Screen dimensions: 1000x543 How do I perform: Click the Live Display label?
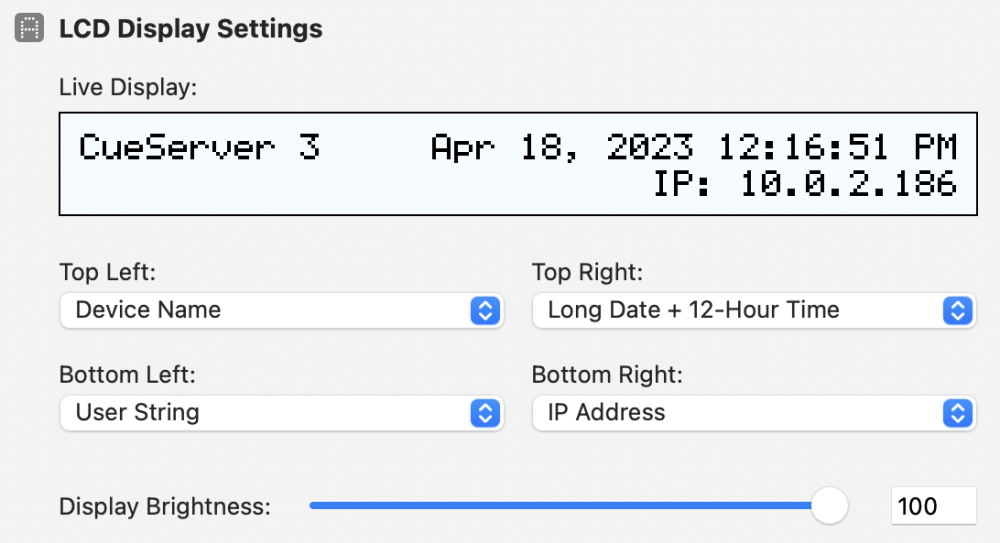[128, 87]
